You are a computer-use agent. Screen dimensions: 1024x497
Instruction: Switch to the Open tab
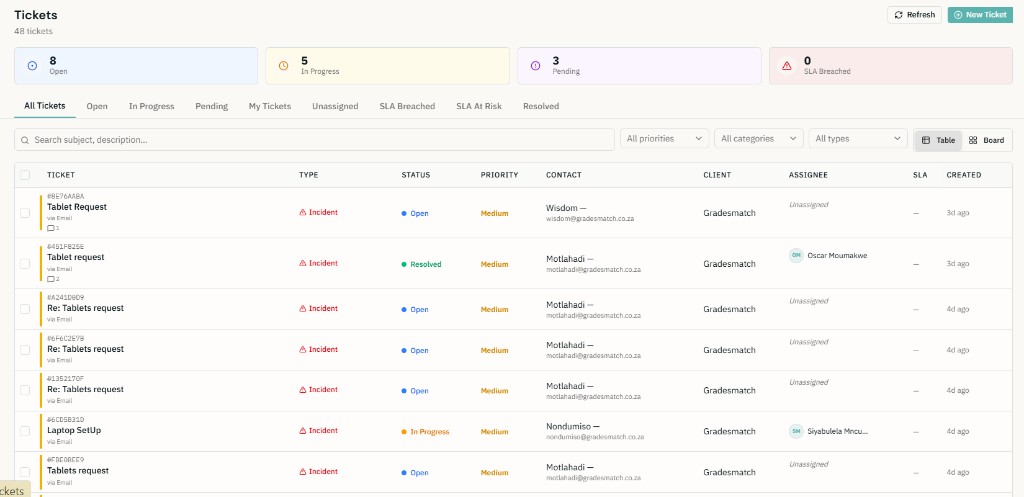(x=97, y=106)
